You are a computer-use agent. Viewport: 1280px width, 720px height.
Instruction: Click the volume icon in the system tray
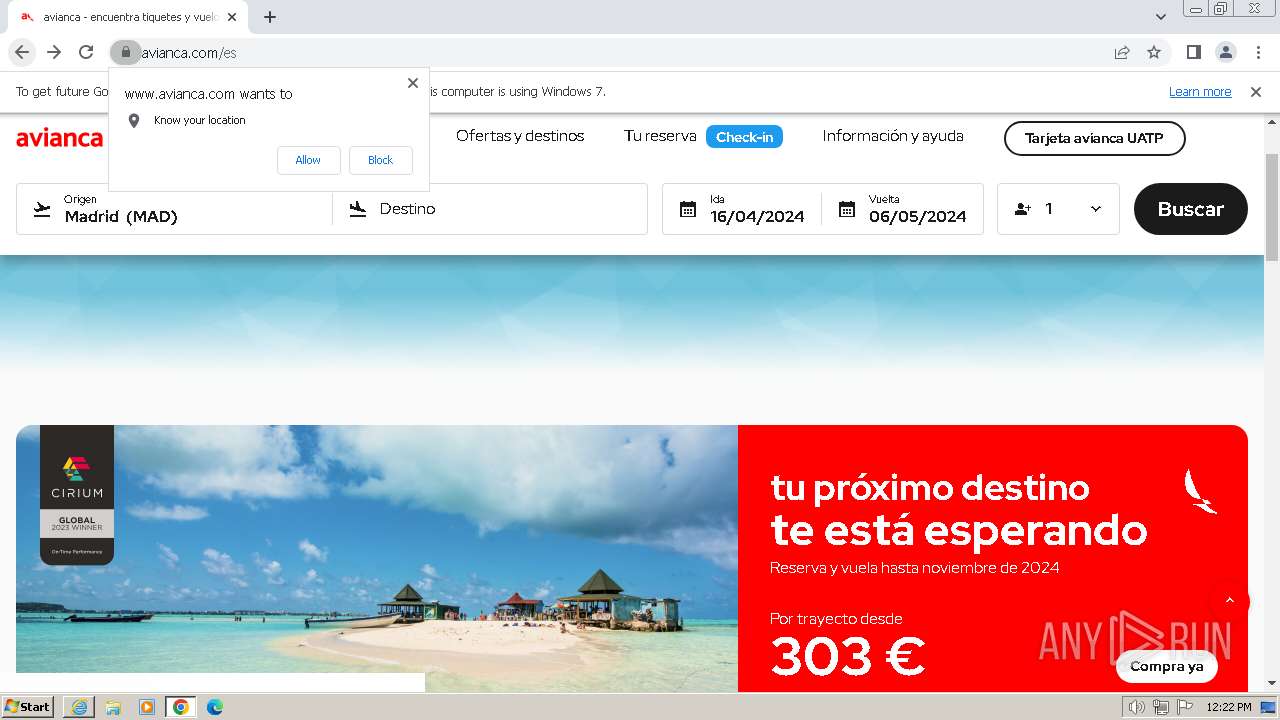coord(1137,707)
